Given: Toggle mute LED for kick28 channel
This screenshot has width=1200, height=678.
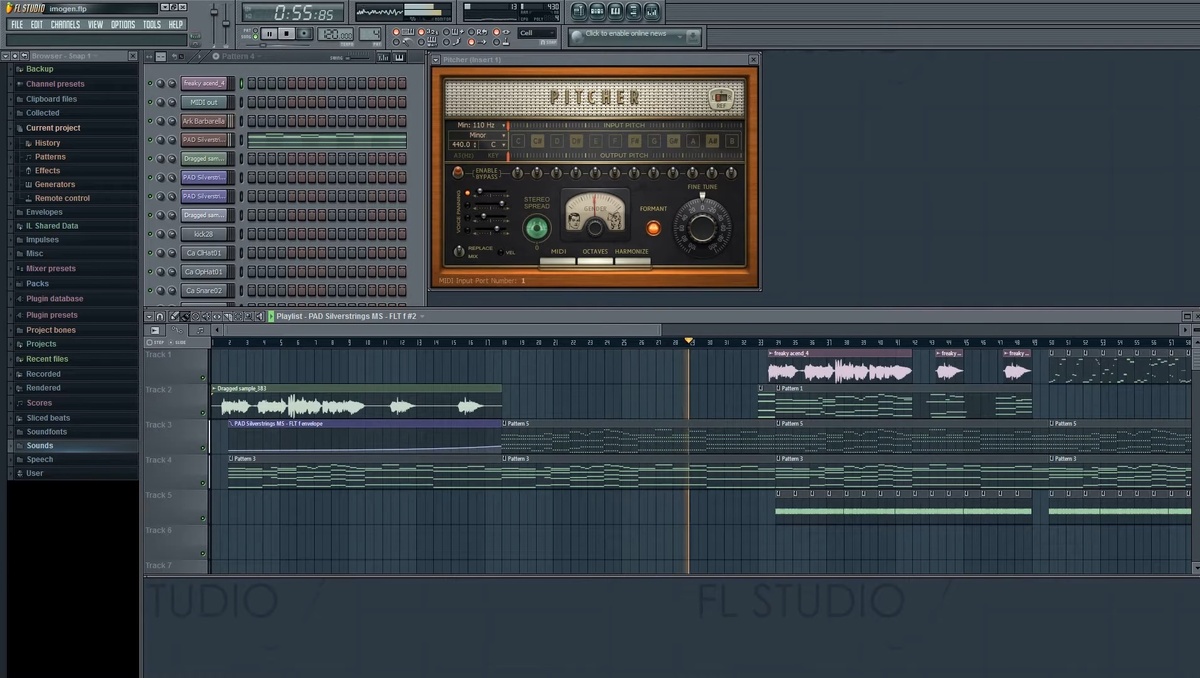Looking at the screenshot, I should point(150,233).
